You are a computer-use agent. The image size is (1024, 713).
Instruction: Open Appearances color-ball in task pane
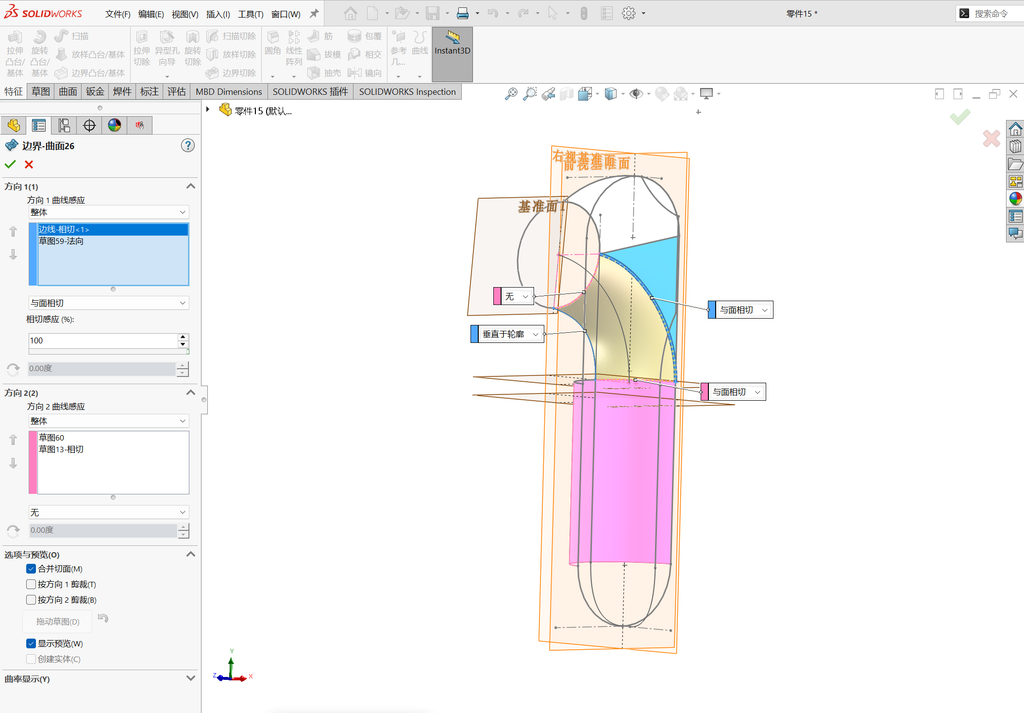point(1015,198)
